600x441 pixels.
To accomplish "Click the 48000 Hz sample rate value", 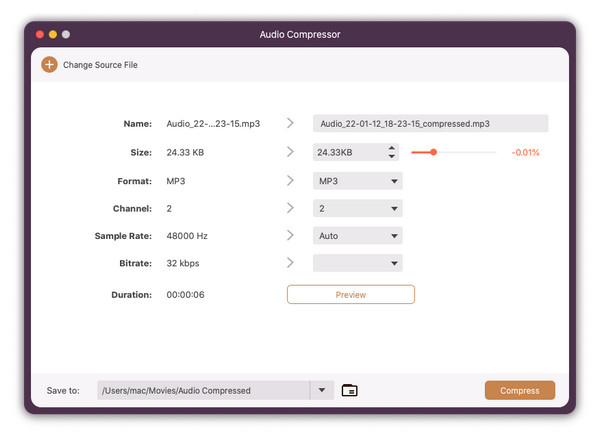I will click(x=187, y=236).
